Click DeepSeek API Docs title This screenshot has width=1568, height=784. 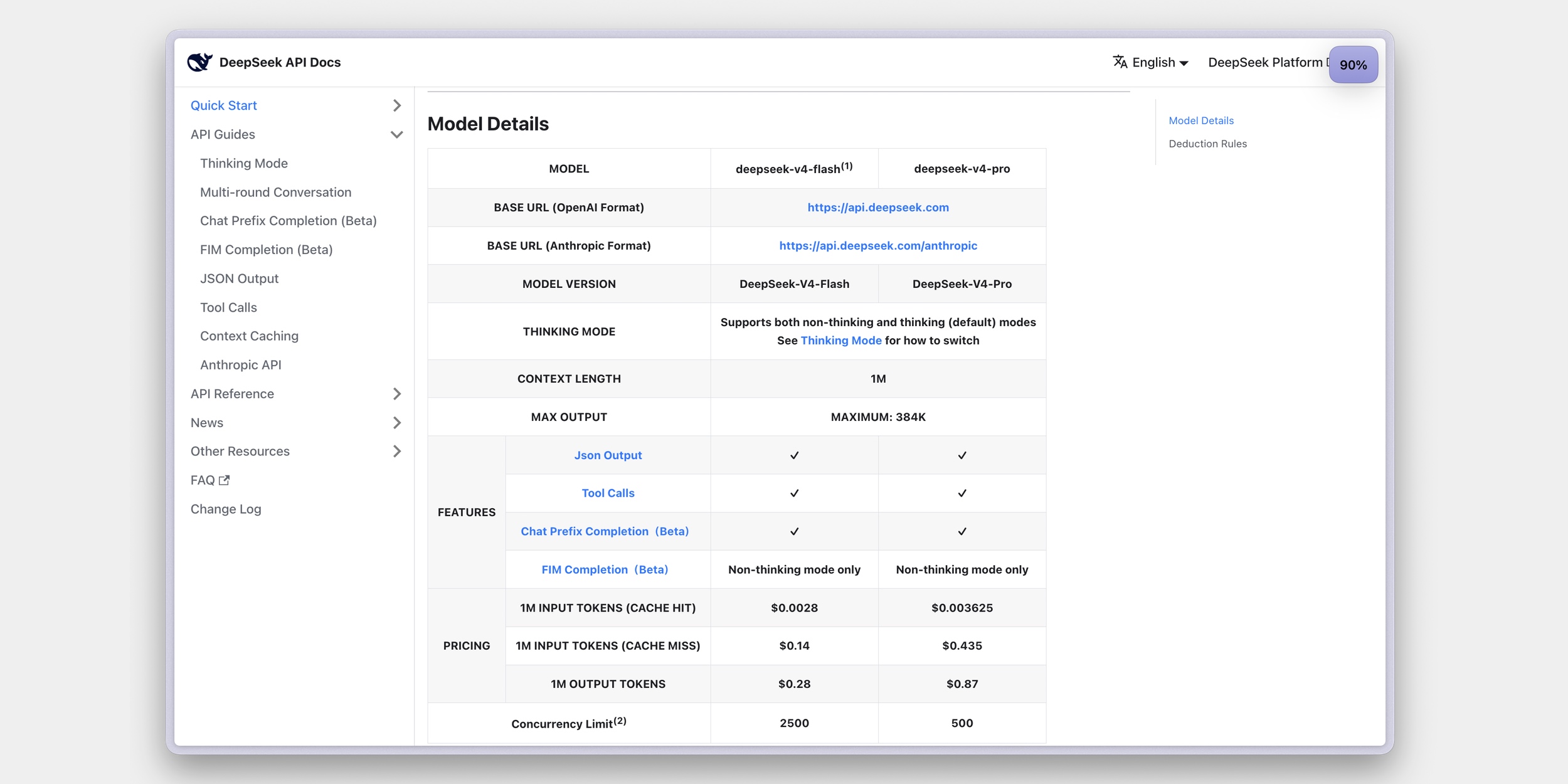tap(280, 62)
